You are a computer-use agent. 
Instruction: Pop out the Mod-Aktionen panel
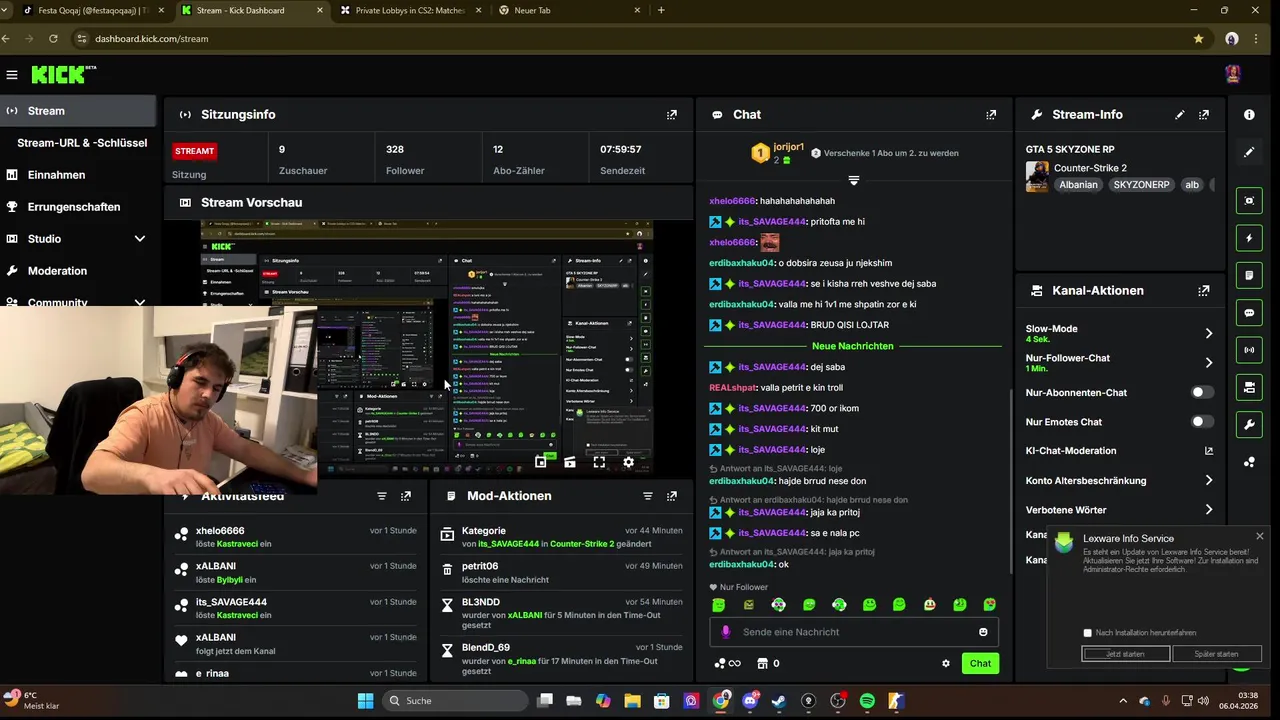tap(672, 496)
